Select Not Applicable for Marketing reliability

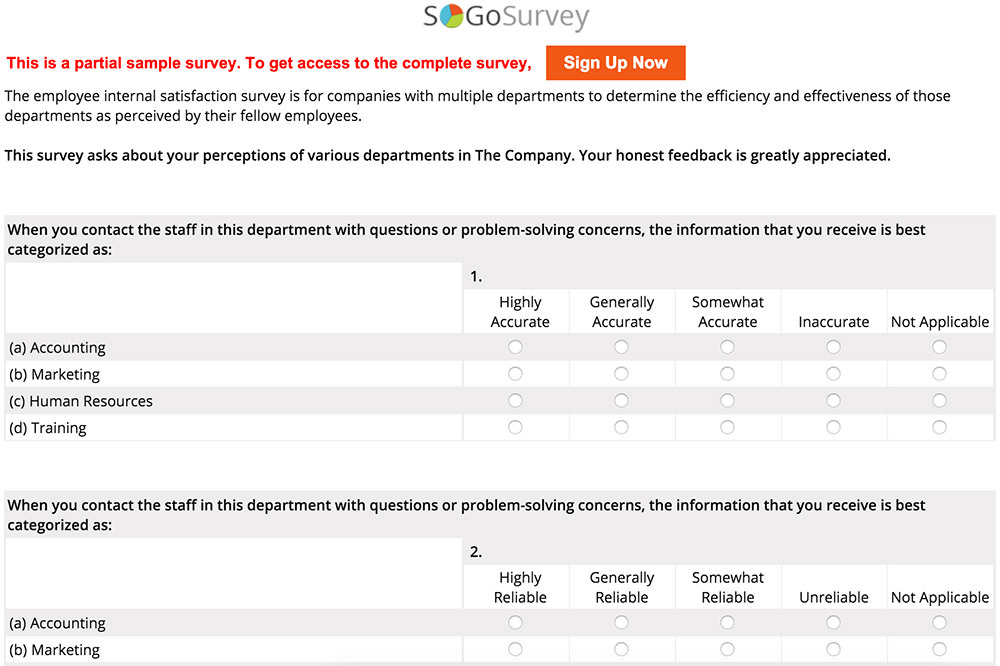click(939, 649)
